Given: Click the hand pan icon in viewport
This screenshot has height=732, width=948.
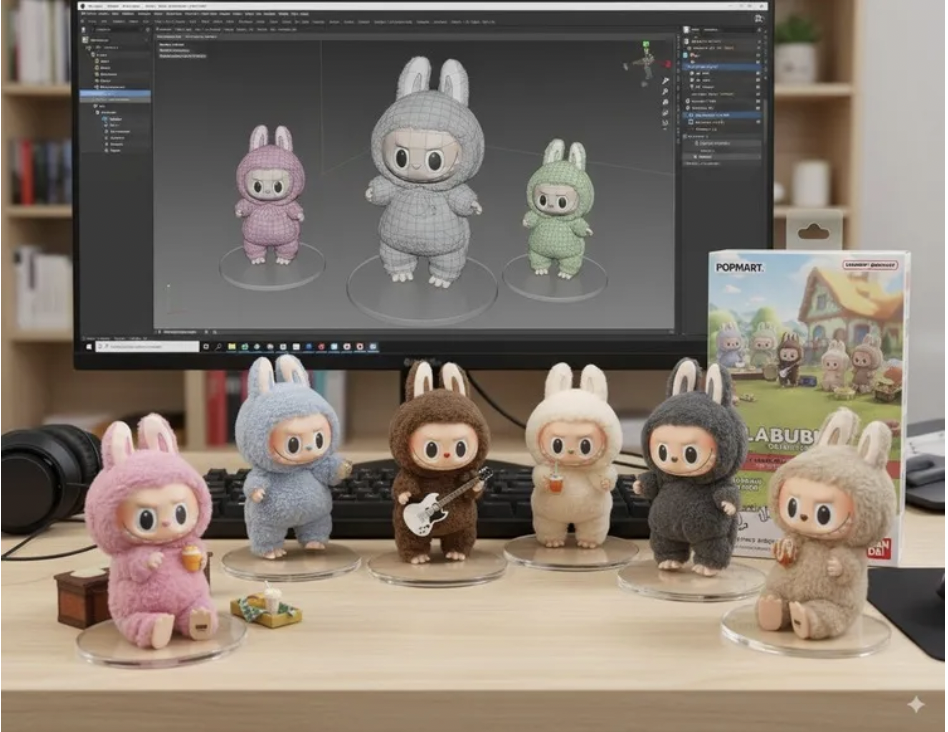Looking at the screenshot, I should click(665, 102).
